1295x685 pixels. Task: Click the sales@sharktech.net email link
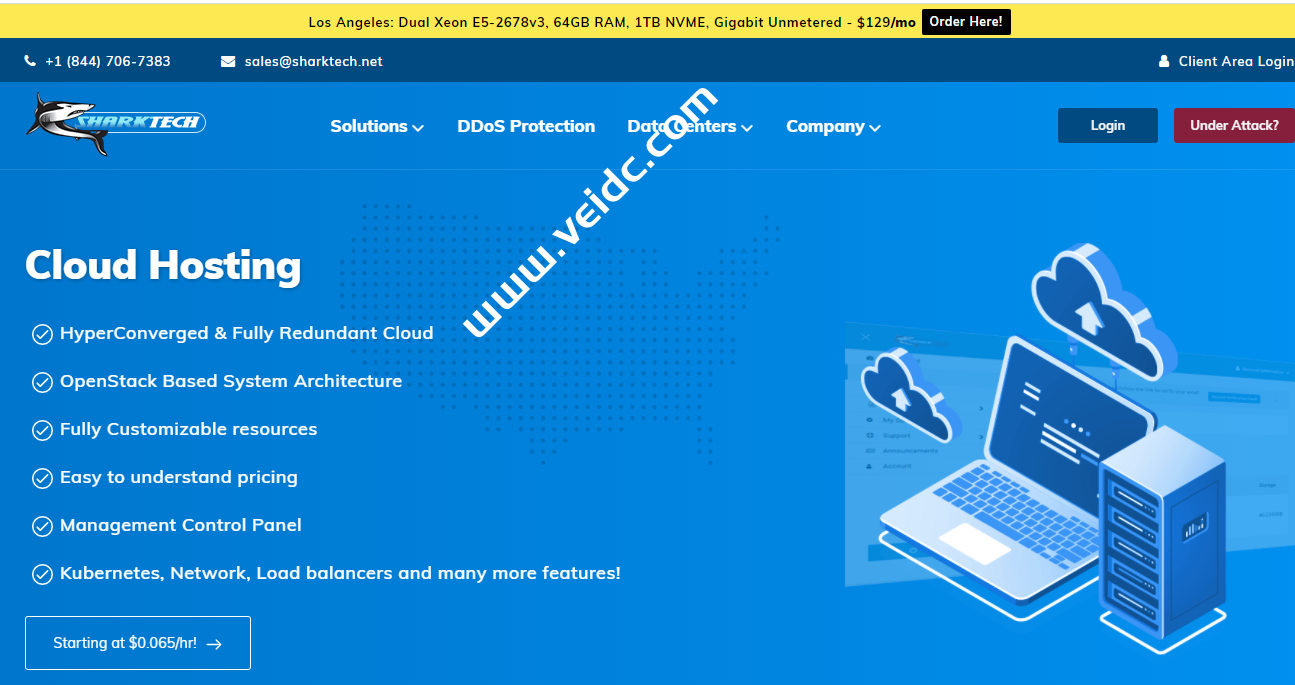[x=314, y=61]
